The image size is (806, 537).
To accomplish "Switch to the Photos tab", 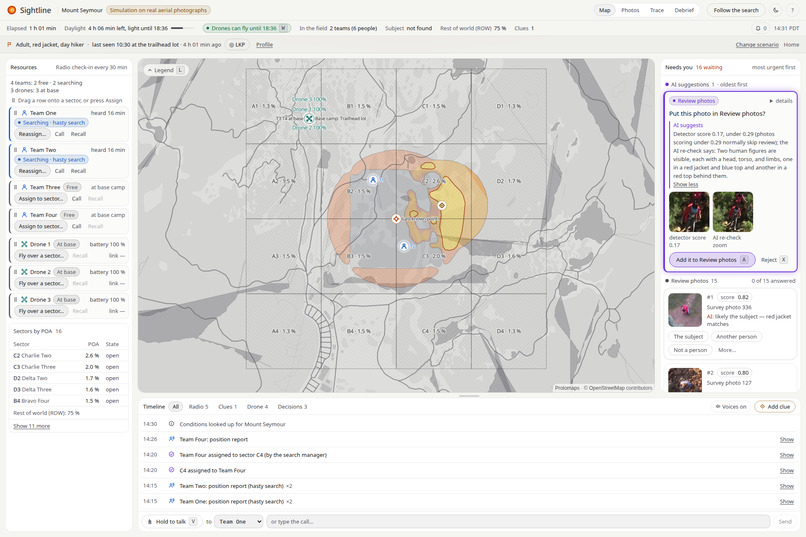I will tap(630, 10).
